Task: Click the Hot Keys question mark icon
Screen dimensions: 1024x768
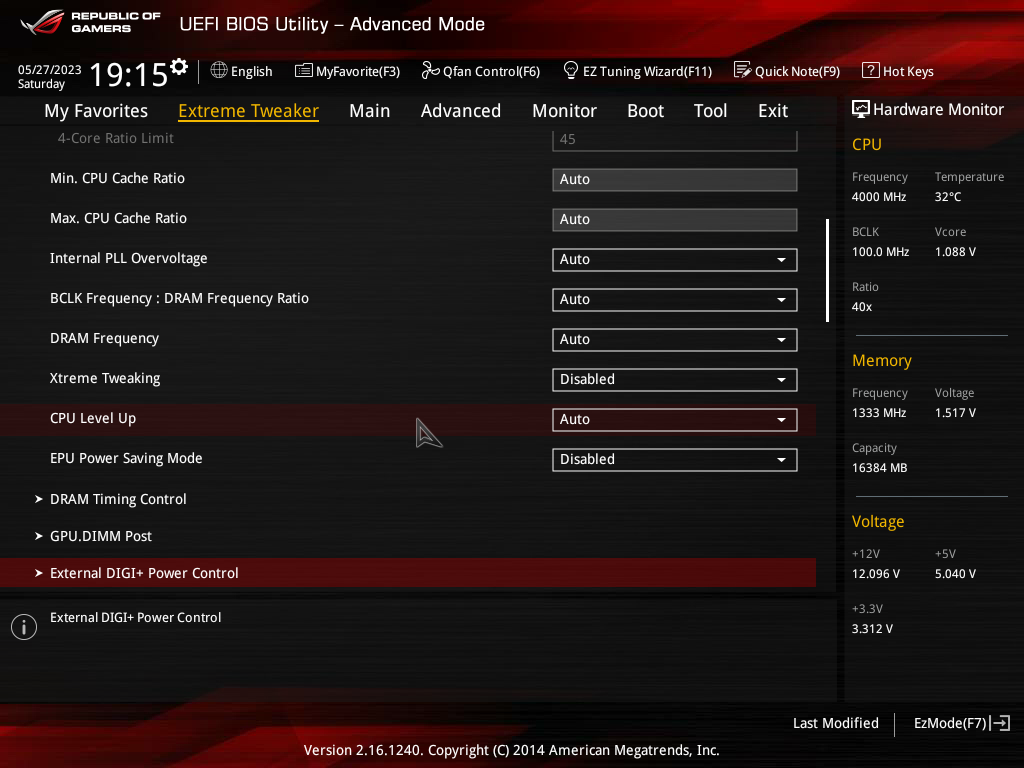Action: click(x=871, y=70)
